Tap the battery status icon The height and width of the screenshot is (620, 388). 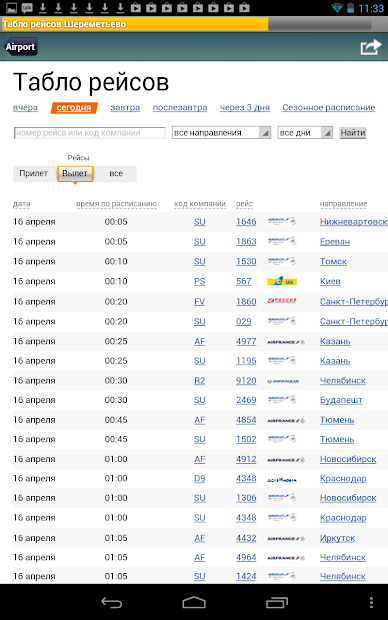point(350,8)
